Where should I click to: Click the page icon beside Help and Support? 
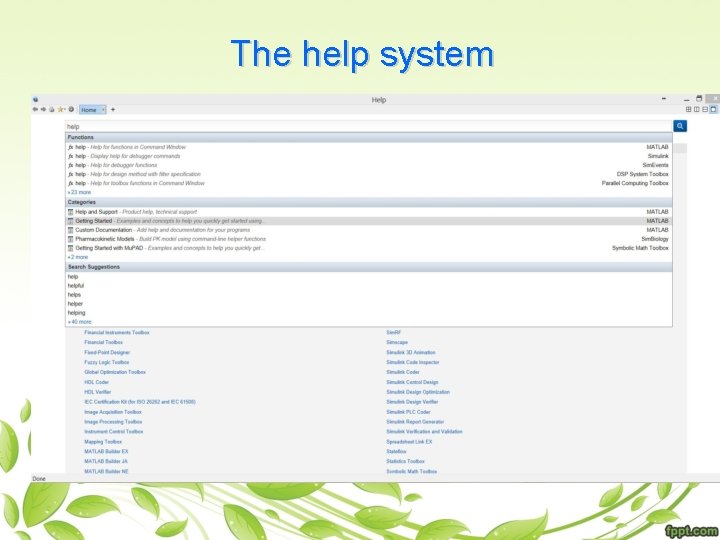pos(71,212)
